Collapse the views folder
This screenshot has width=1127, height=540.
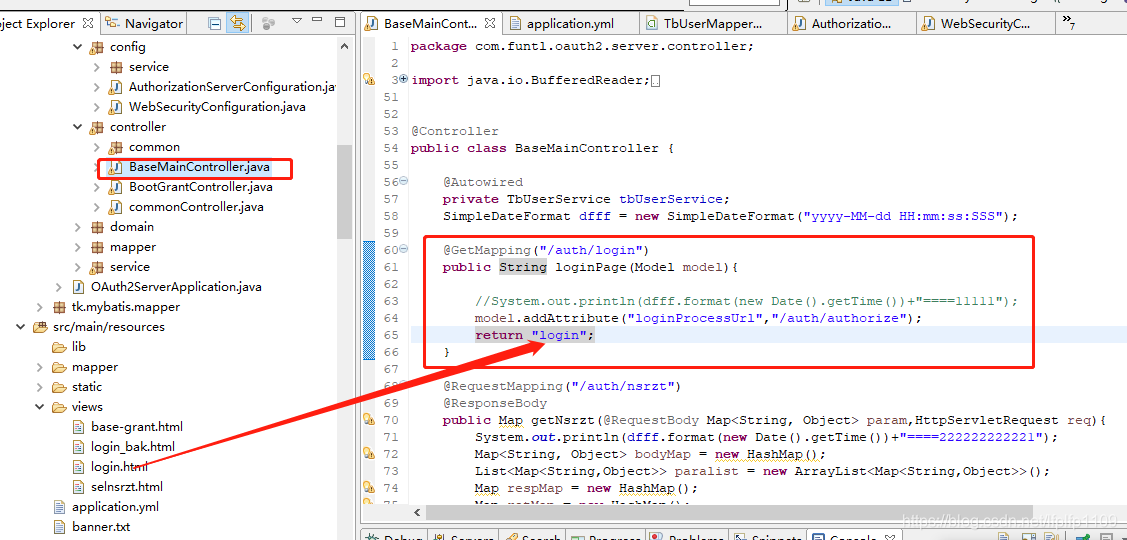[40, 407]
